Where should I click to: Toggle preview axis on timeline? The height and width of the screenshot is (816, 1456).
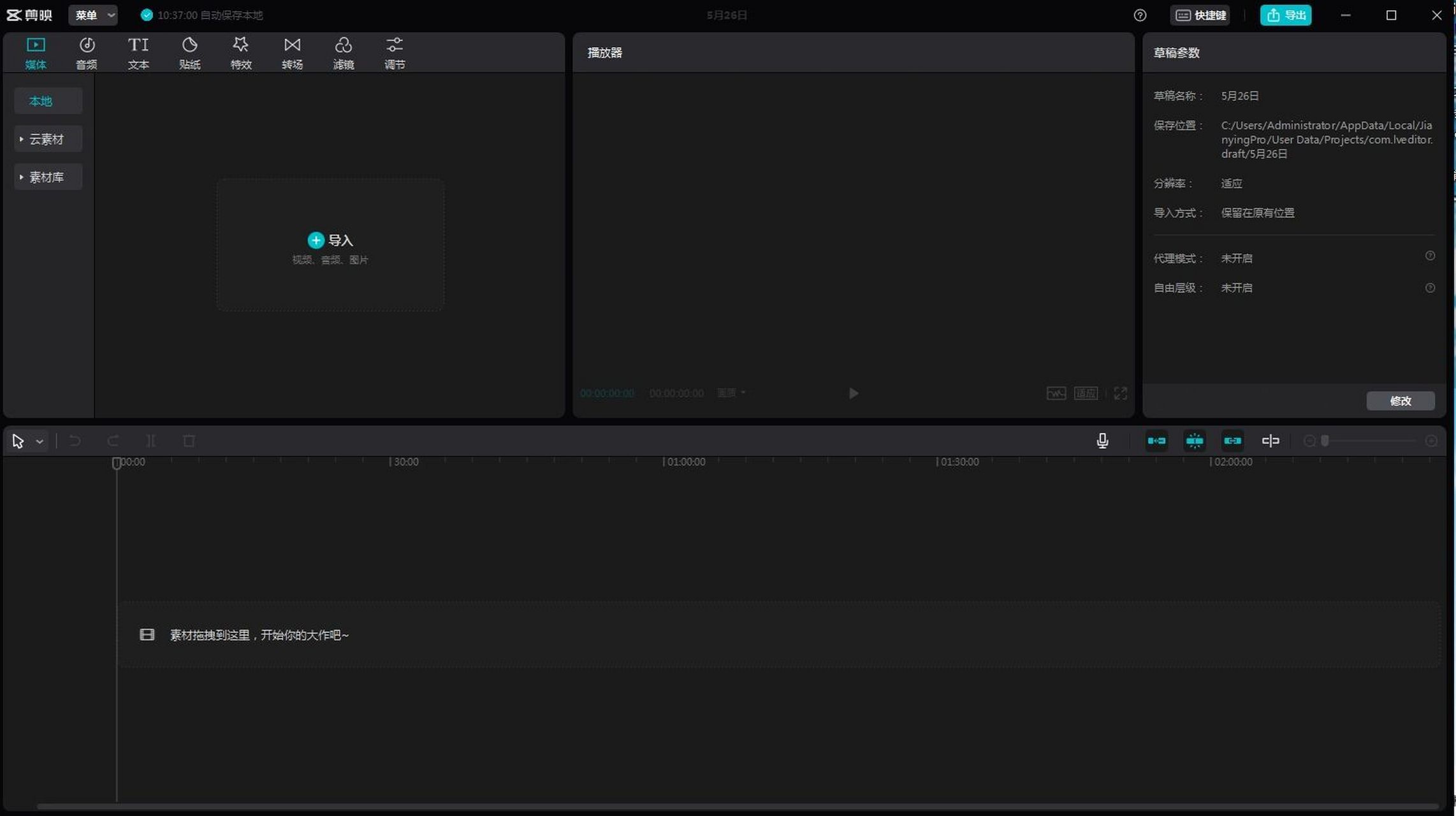(1270, 441)
